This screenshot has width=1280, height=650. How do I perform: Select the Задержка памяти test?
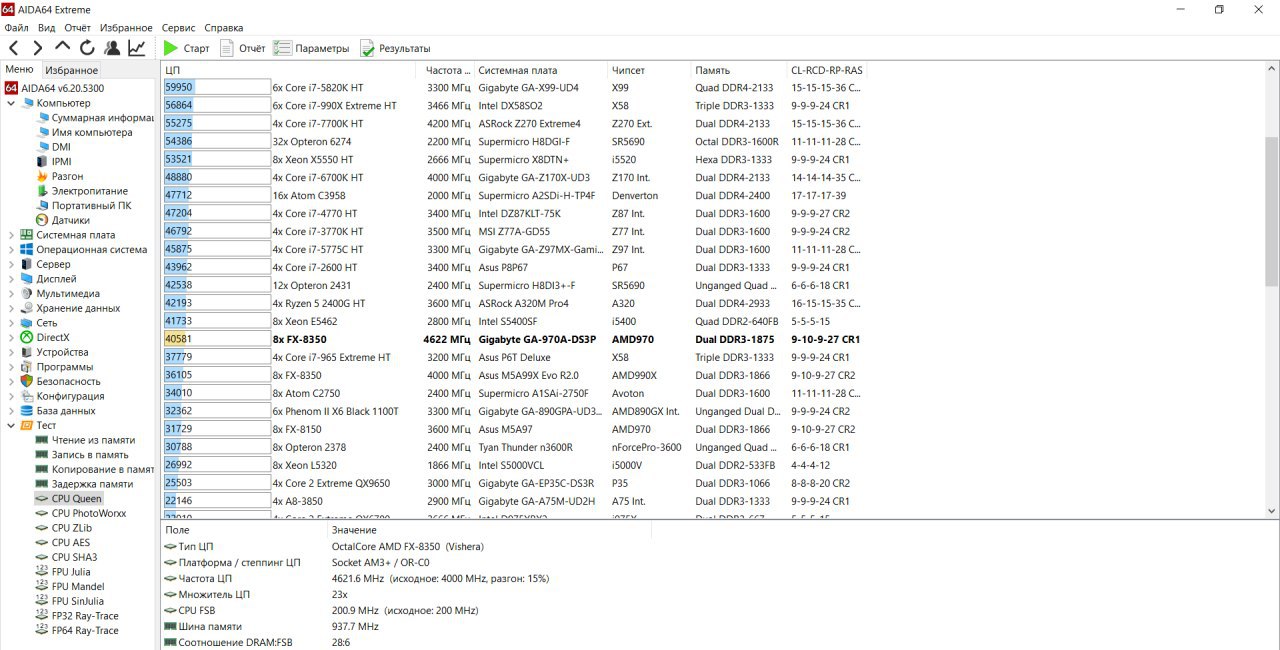click(84, 484)
